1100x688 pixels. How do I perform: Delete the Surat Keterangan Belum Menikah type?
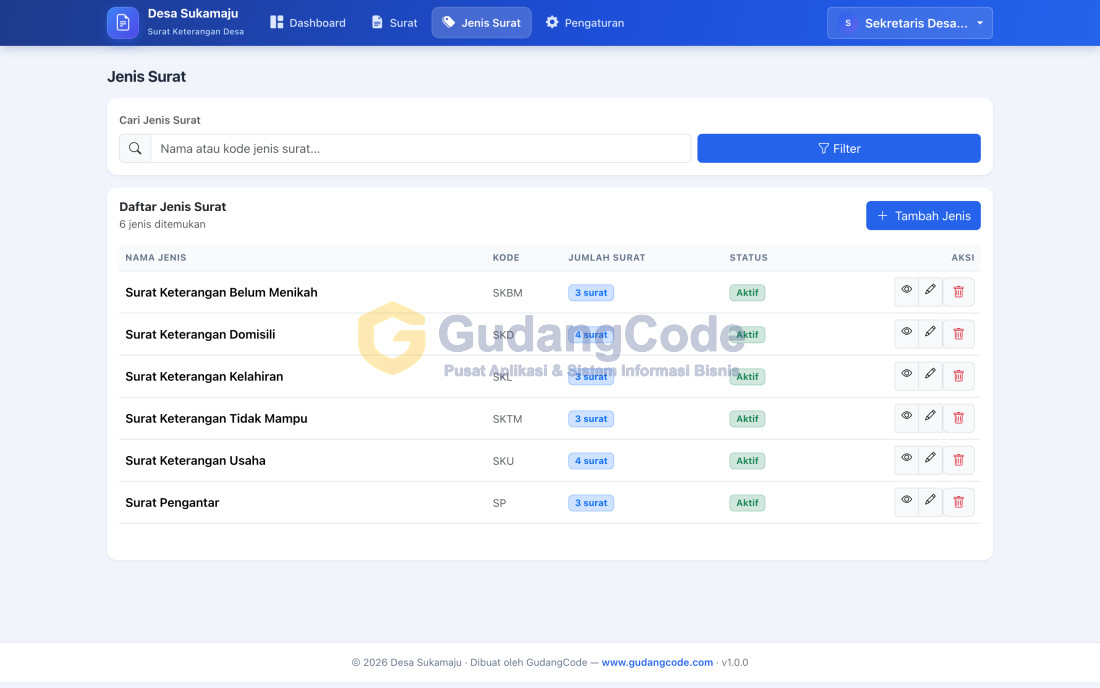pos(958,292)
